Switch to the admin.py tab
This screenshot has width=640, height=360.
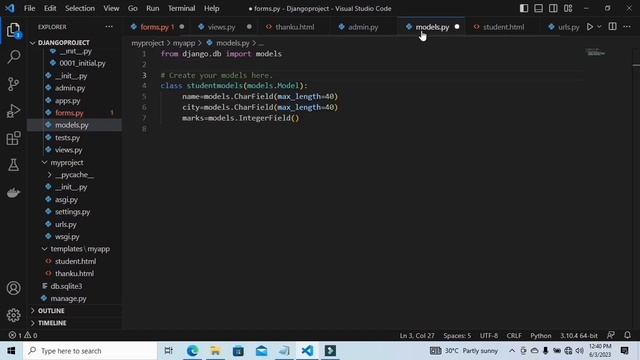coord(363,27)
